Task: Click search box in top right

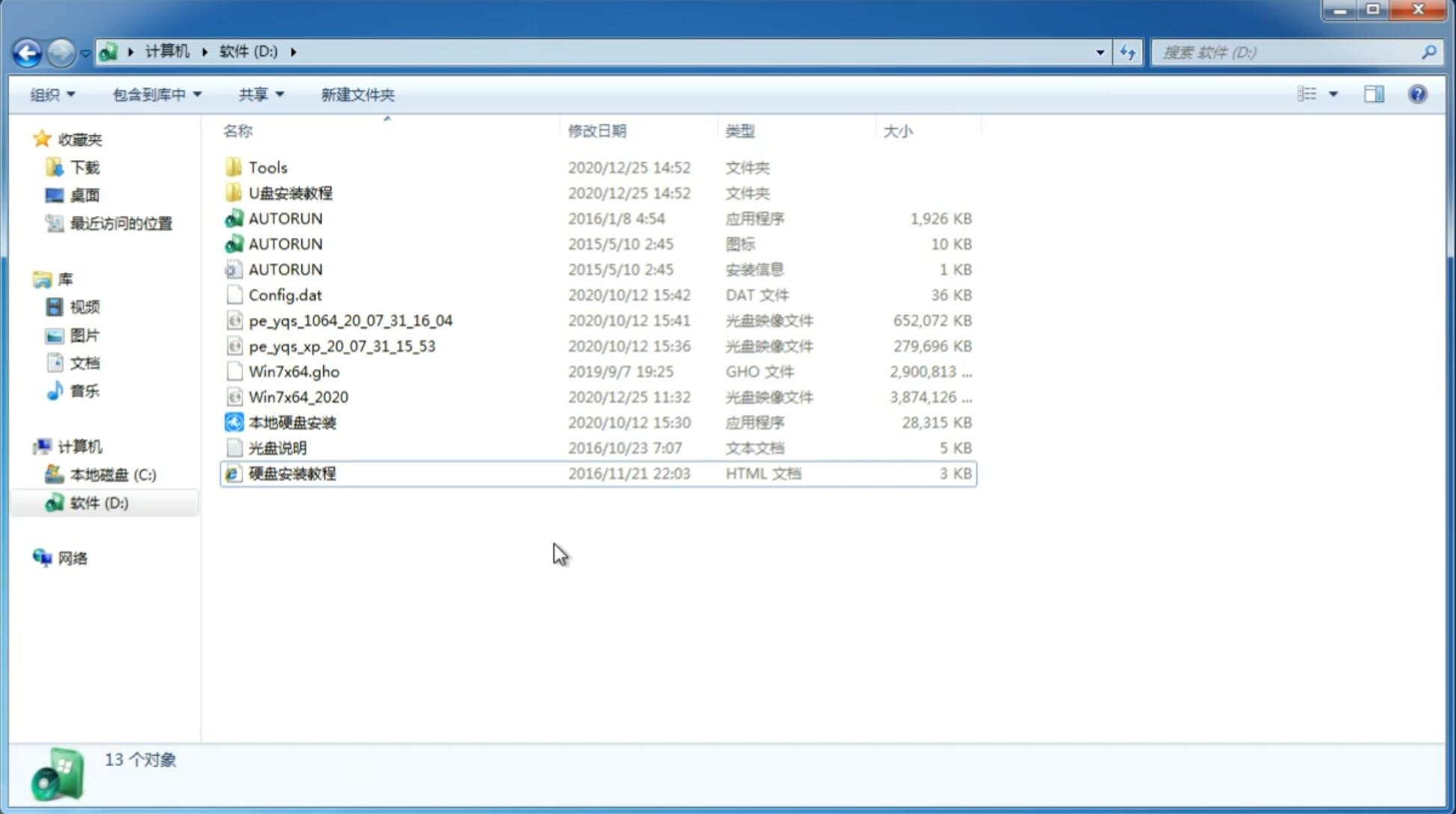Action: (x=1291, y=52)
